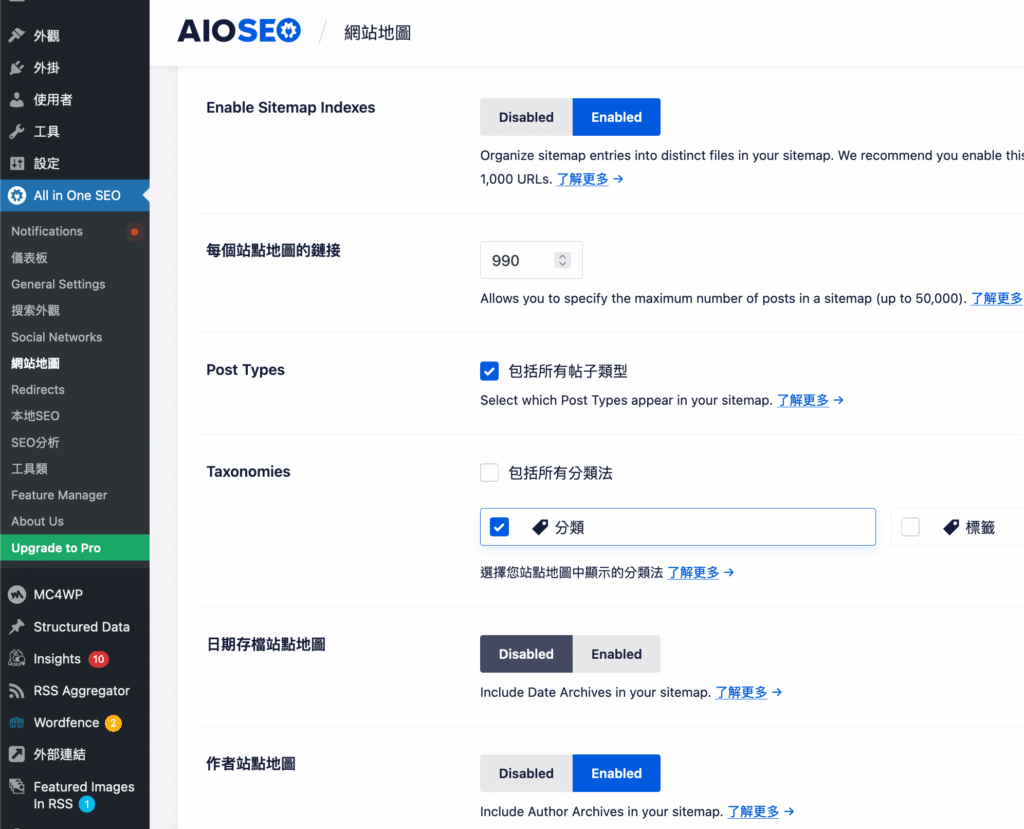This screenshot has width=1024, height=829.
Task: Click the Featured Images blue 1 badge
Action: point(87,804)
